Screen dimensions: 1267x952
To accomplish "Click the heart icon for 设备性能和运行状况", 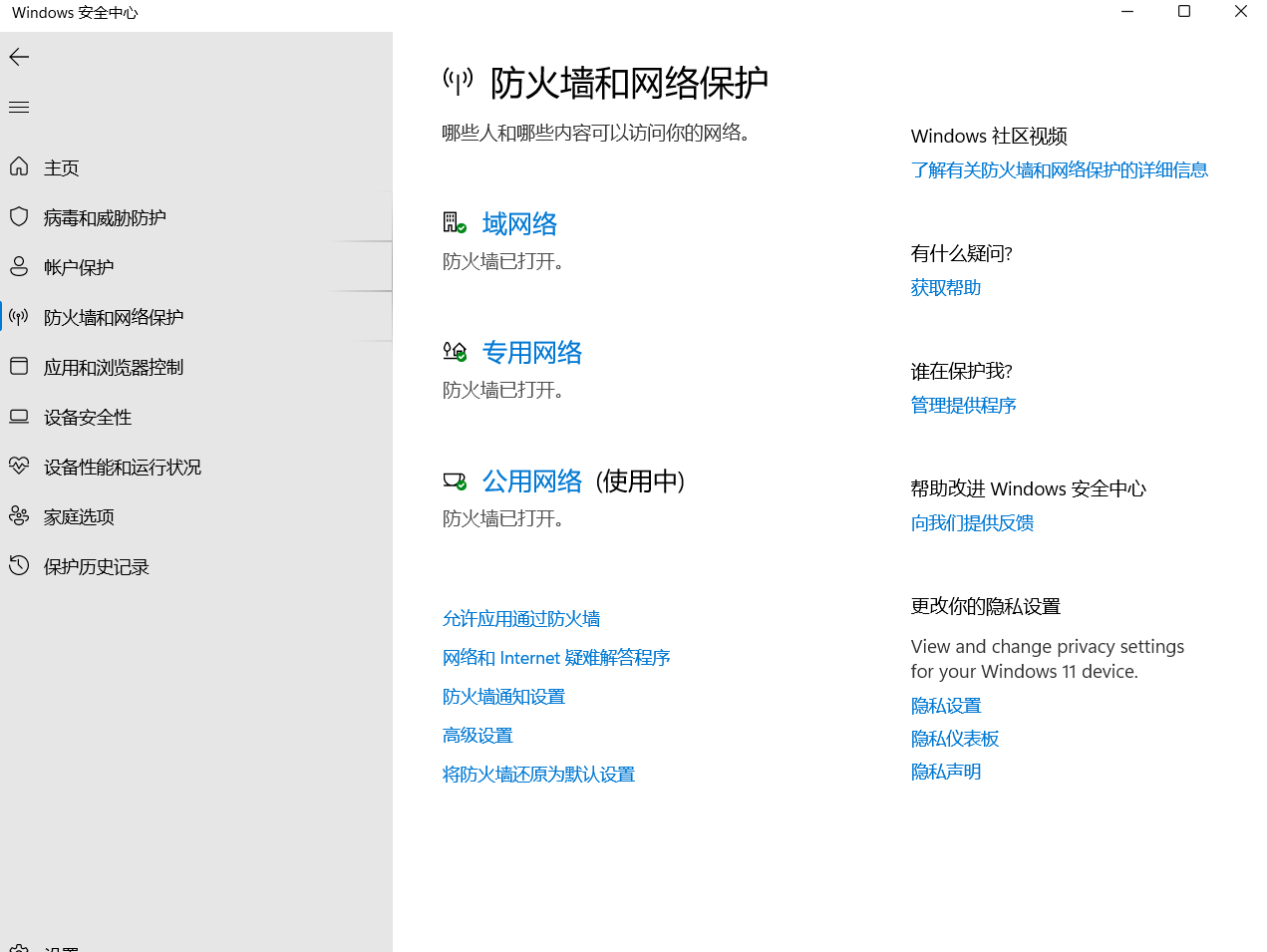I will pos(19,466).
